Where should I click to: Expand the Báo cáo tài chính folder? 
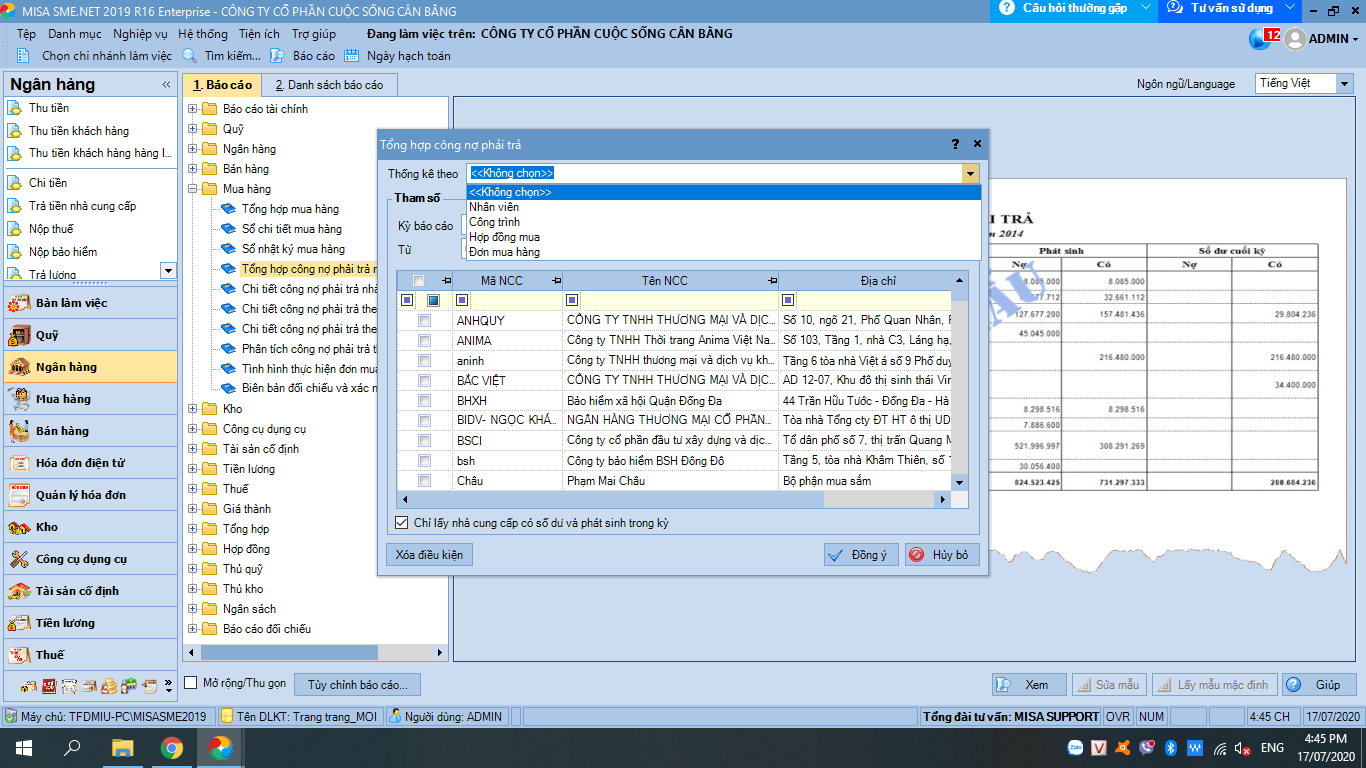pos(192,109)
